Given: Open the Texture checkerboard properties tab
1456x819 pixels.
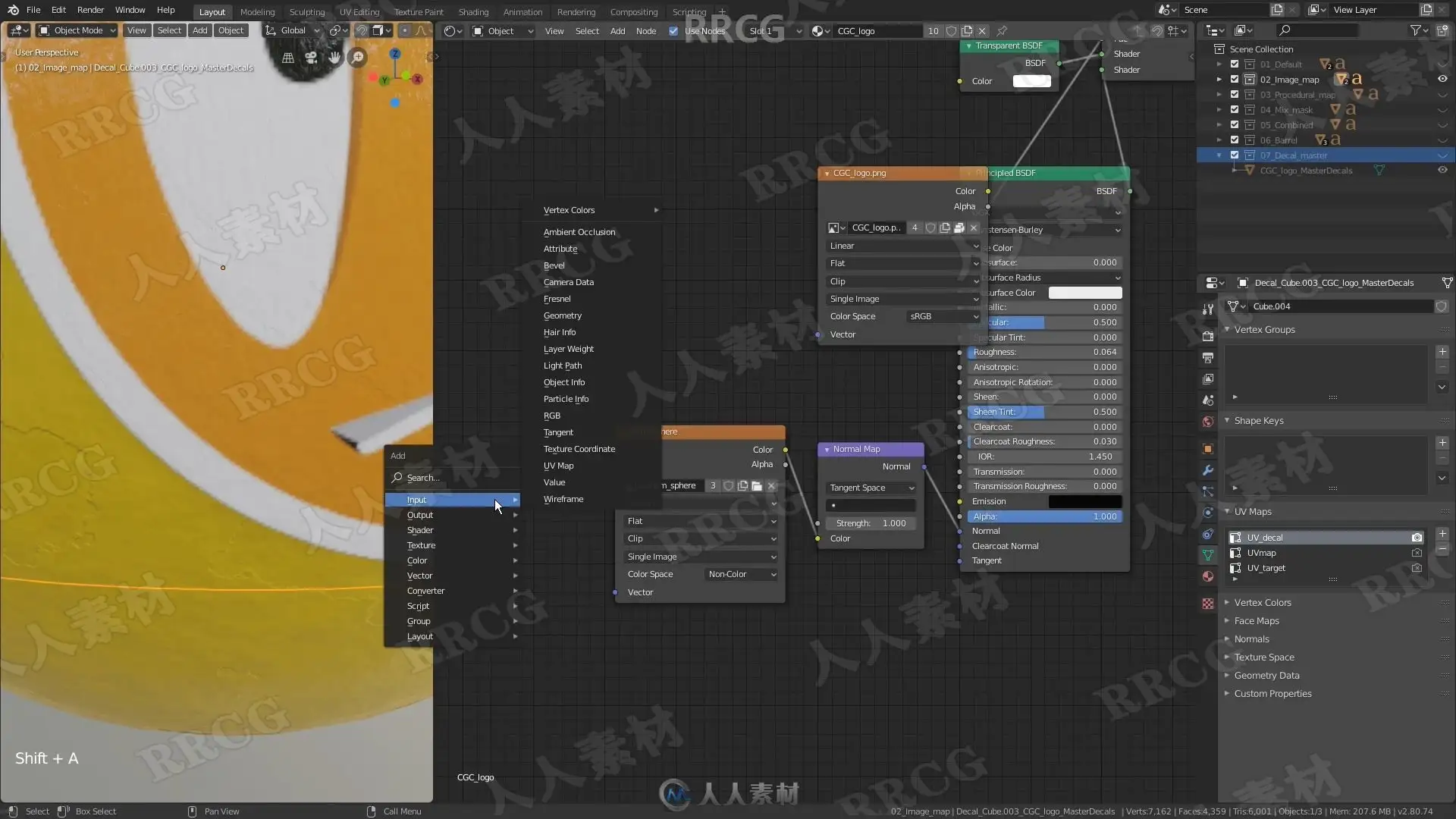Looking at the screenshot, I should coord(1208,604).
